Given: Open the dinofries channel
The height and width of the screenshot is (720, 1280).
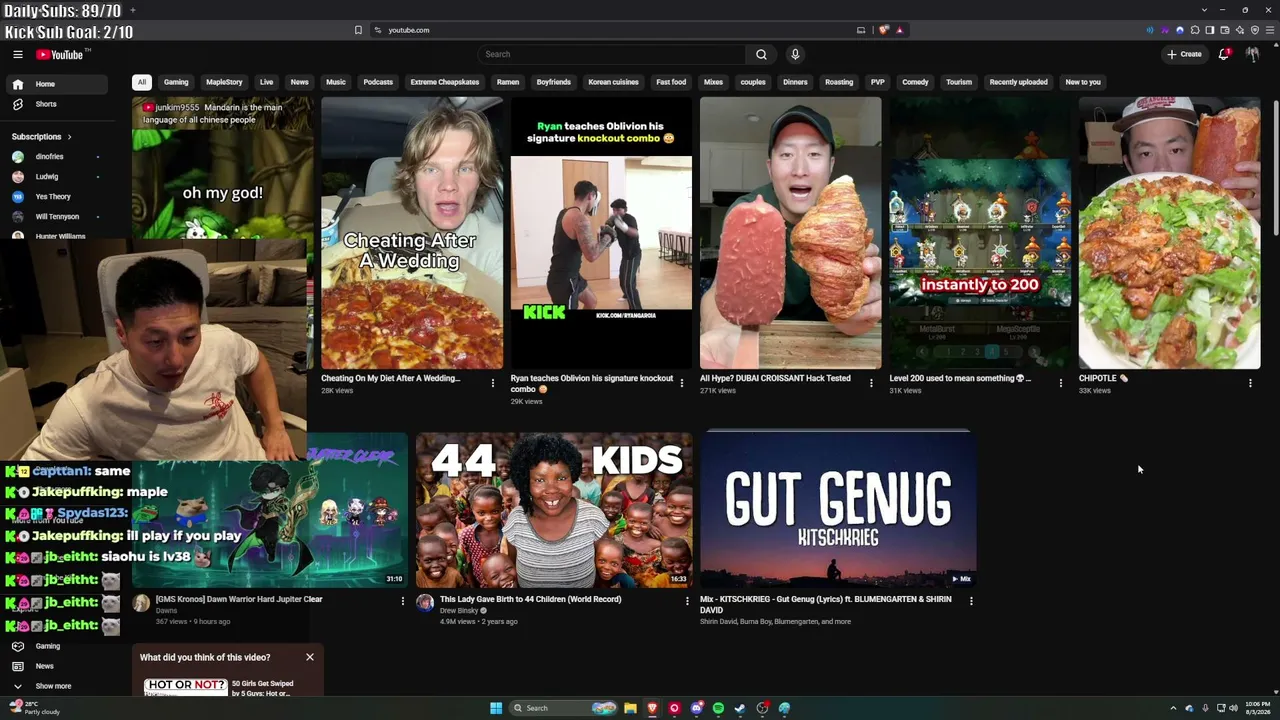Looking at the screenshot, I should tap(58, 156).
